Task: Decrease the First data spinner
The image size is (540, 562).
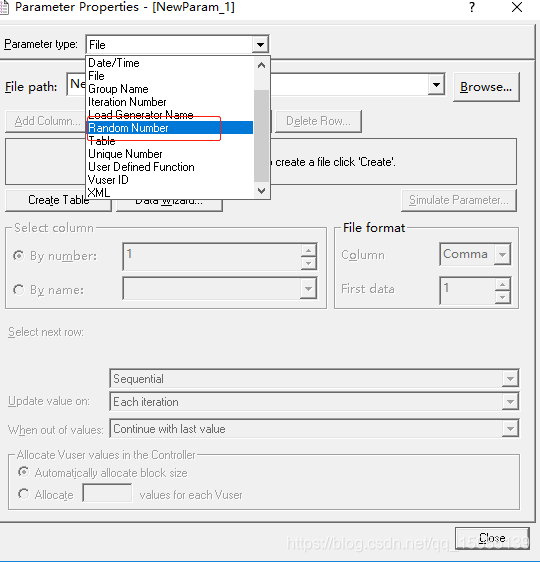Action: tap(502, 297)
